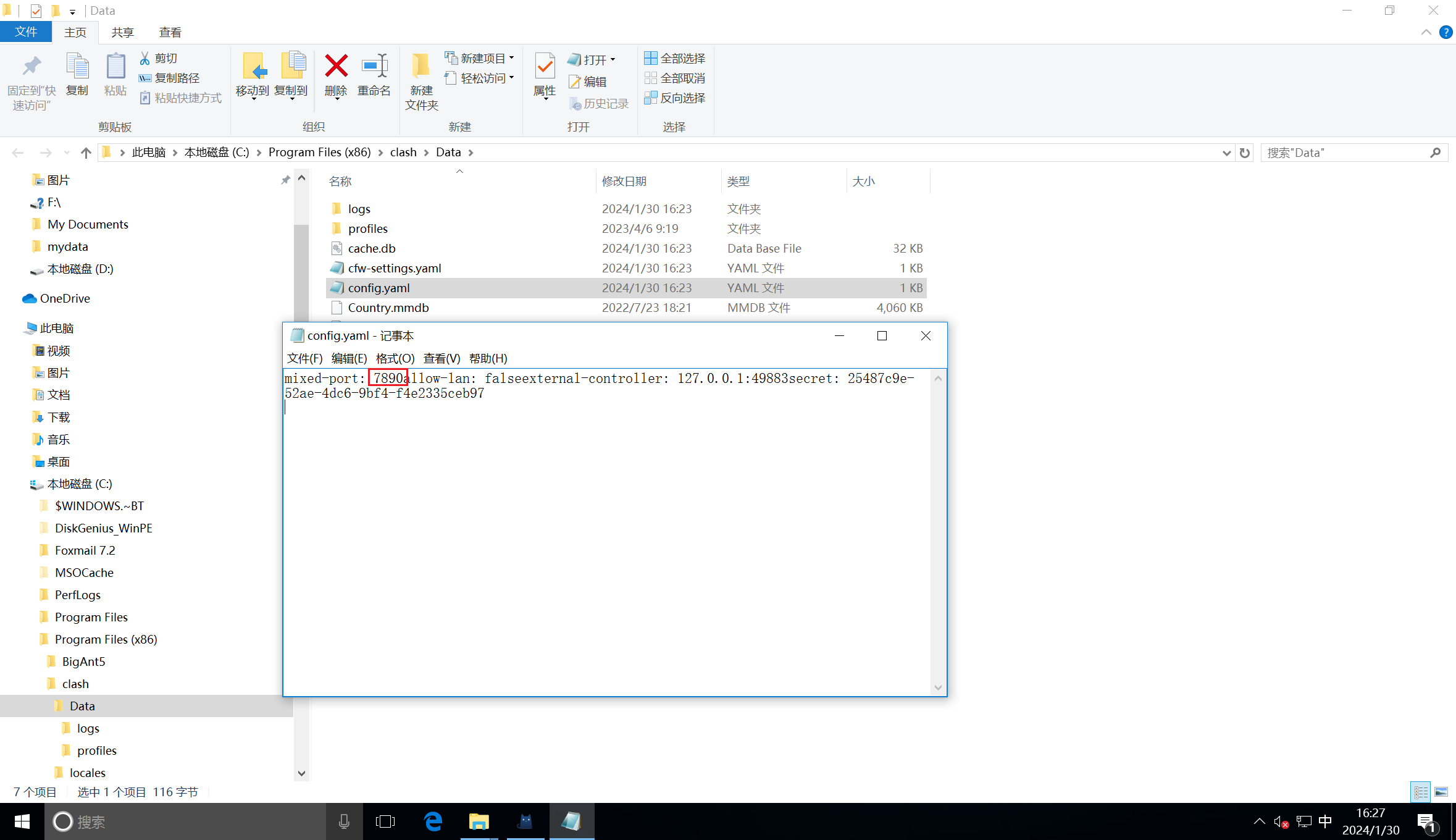Click Notepad scrollbar down arrow
Screen dimensions: 1456x840
[938, 687]
